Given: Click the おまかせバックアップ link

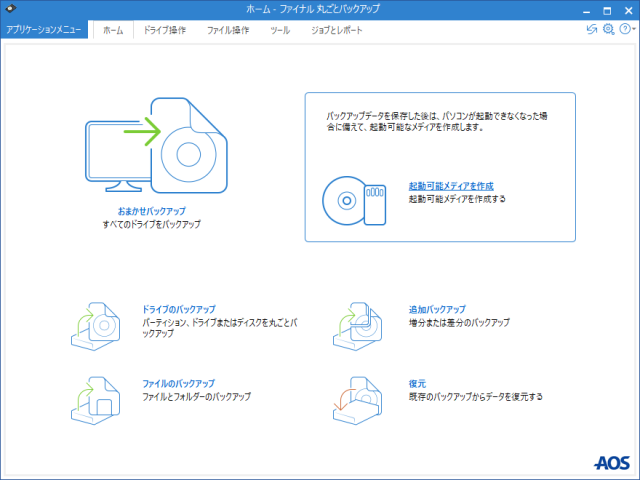Looking at the screenshot, I should click(x=151, y=211).
